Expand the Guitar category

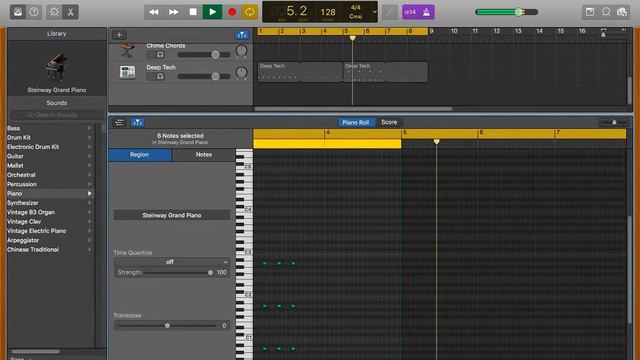pyautogui.click(x=89, y=156)
